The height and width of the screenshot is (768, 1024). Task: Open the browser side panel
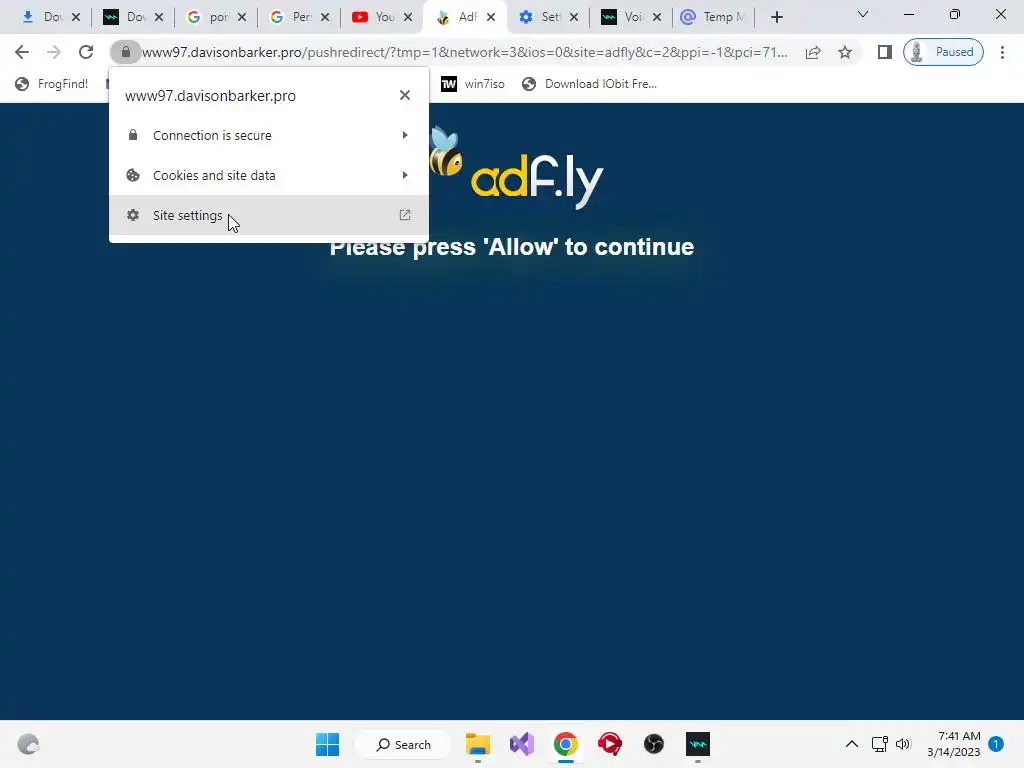[884, 52]
